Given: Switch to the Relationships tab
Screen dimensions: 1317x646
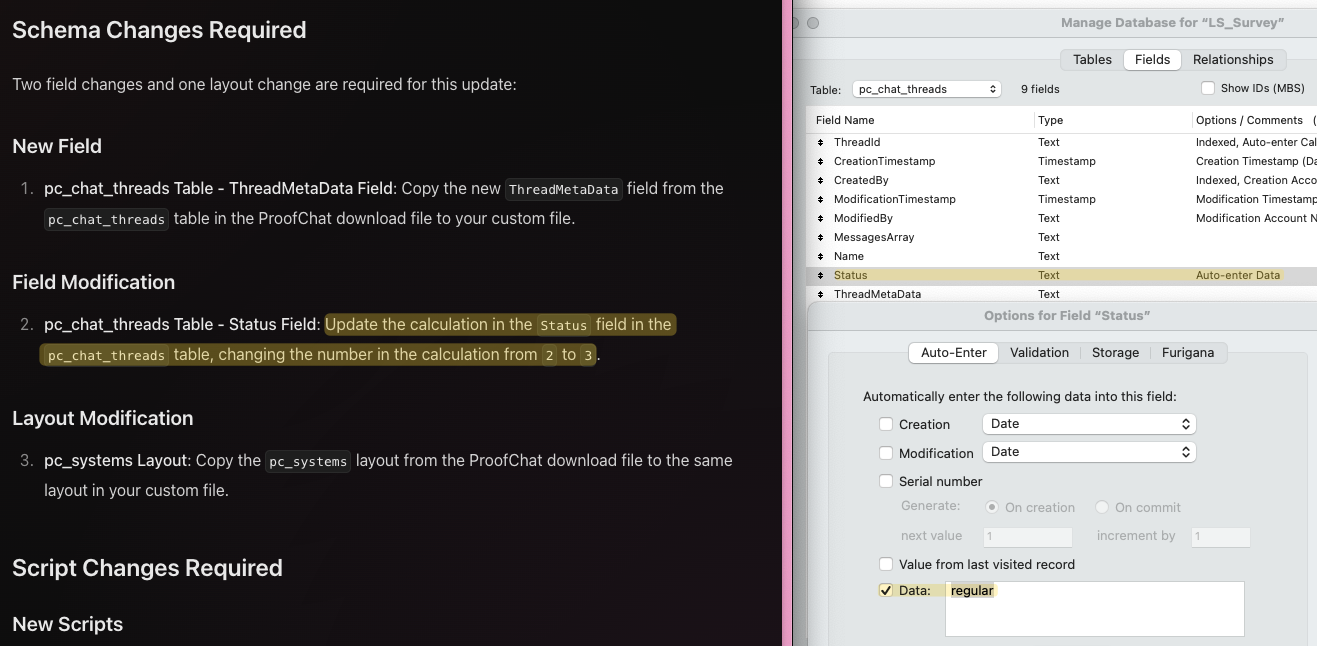Looking at the screenshot, I should pos(1233,60).
